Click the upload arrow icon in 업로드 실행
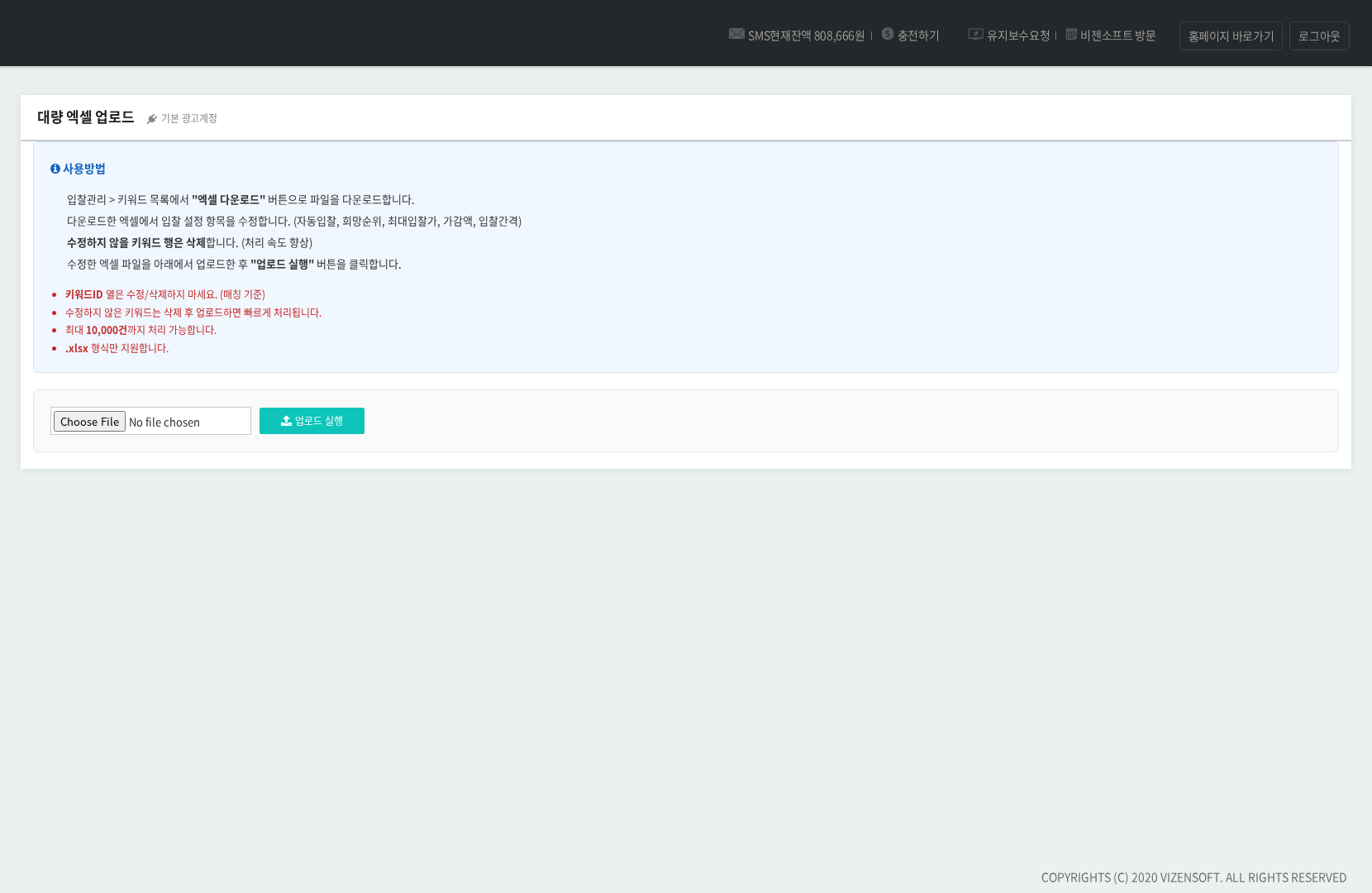The width and height of the screenshot is (1372, 893). click(x=286, y=421)
